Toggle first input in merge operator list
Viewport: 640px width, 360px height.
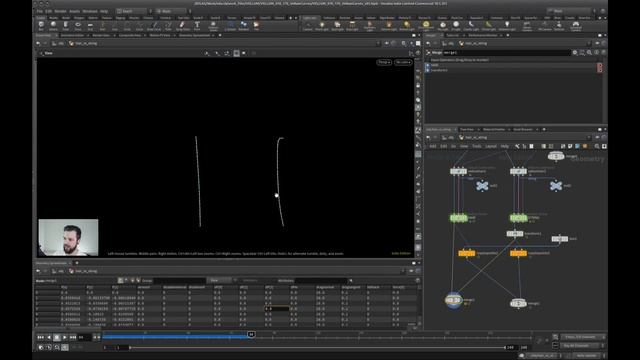427,65
